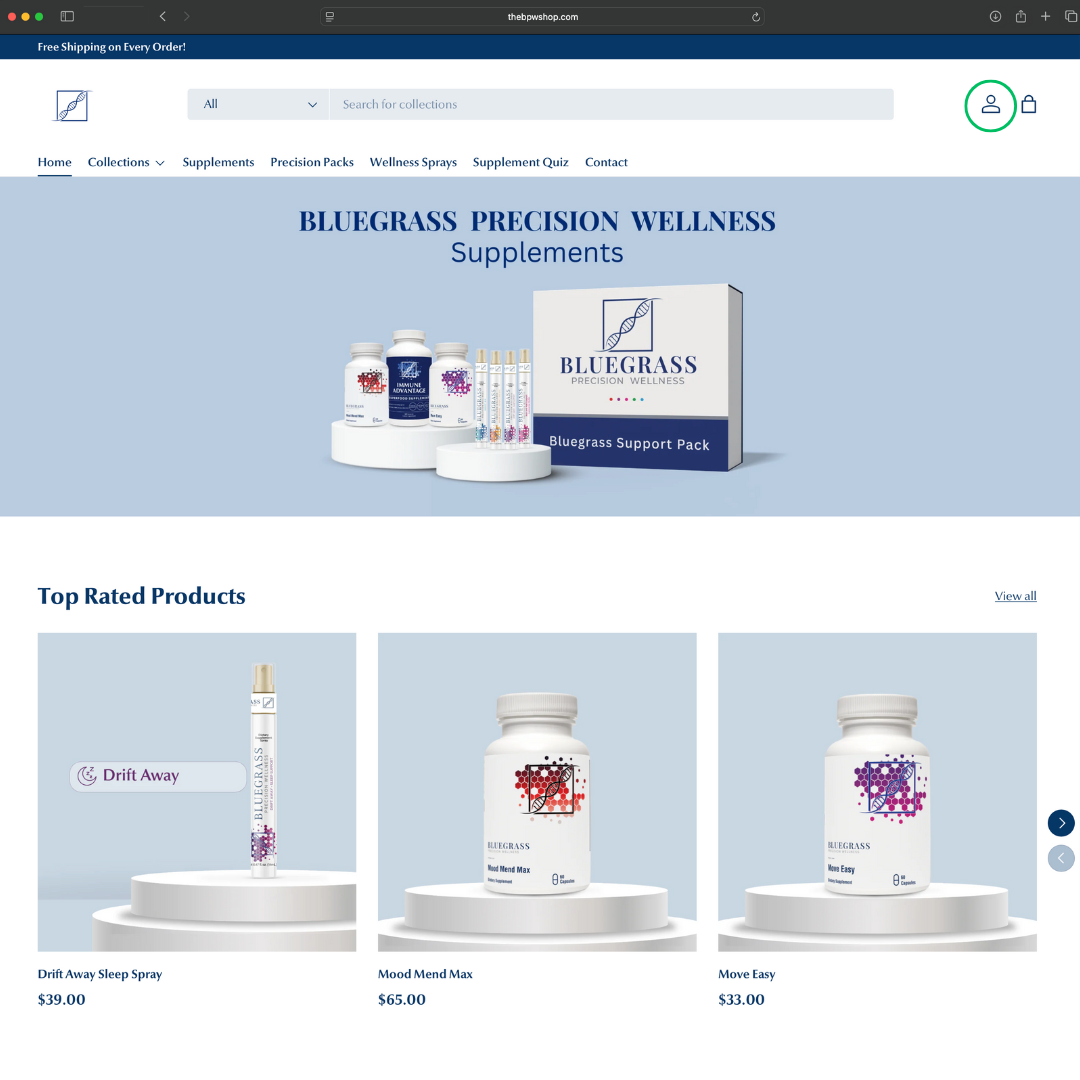
Task: Click in the Search for collections field
Action: tap(612, 104)
